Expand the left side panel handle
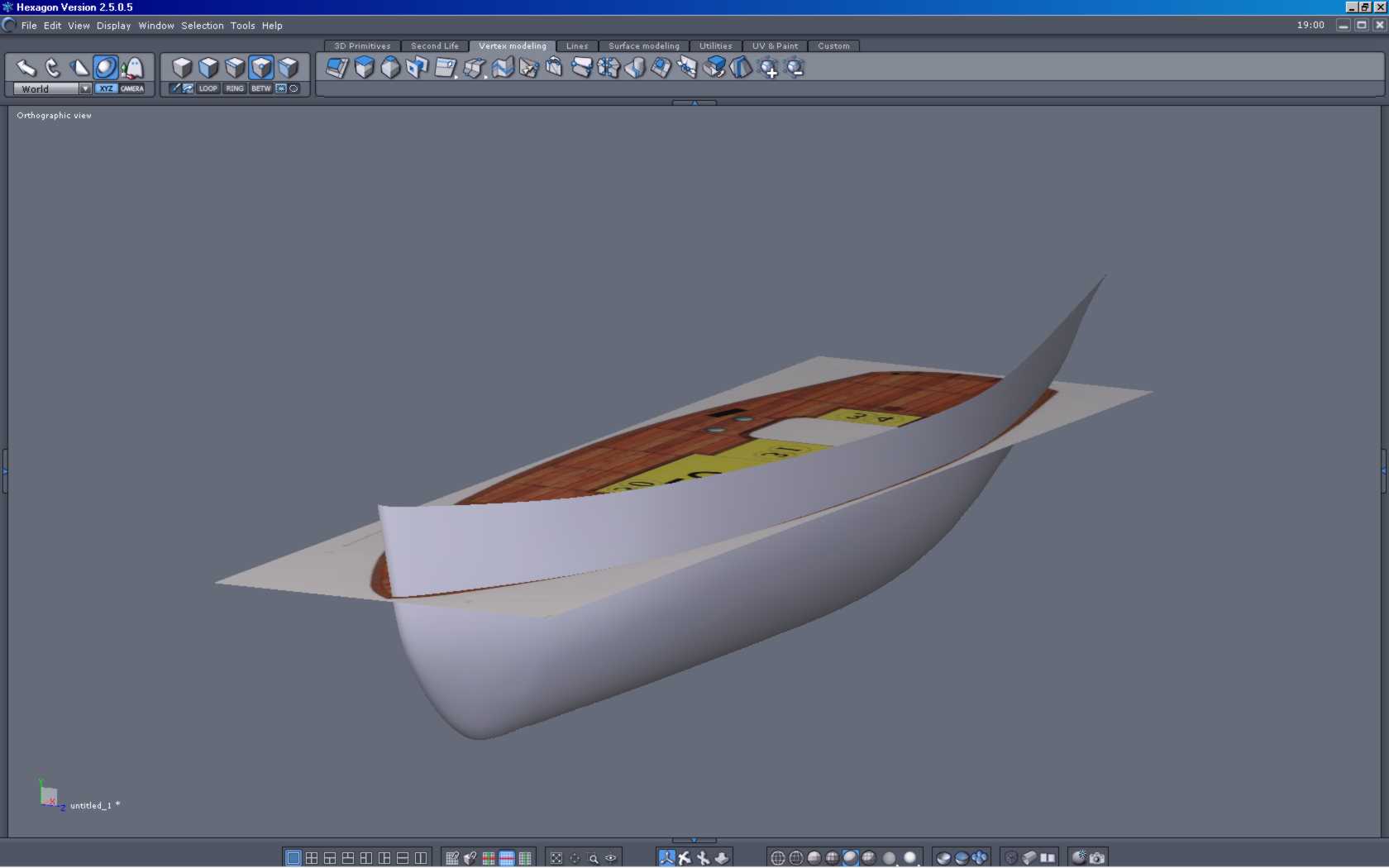The image size is (1389, 868). click(x=4, y=471)
